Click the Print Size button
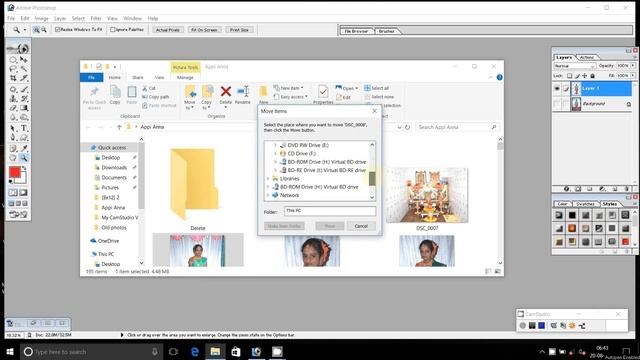The image size is (640, 360). (239, 30)
